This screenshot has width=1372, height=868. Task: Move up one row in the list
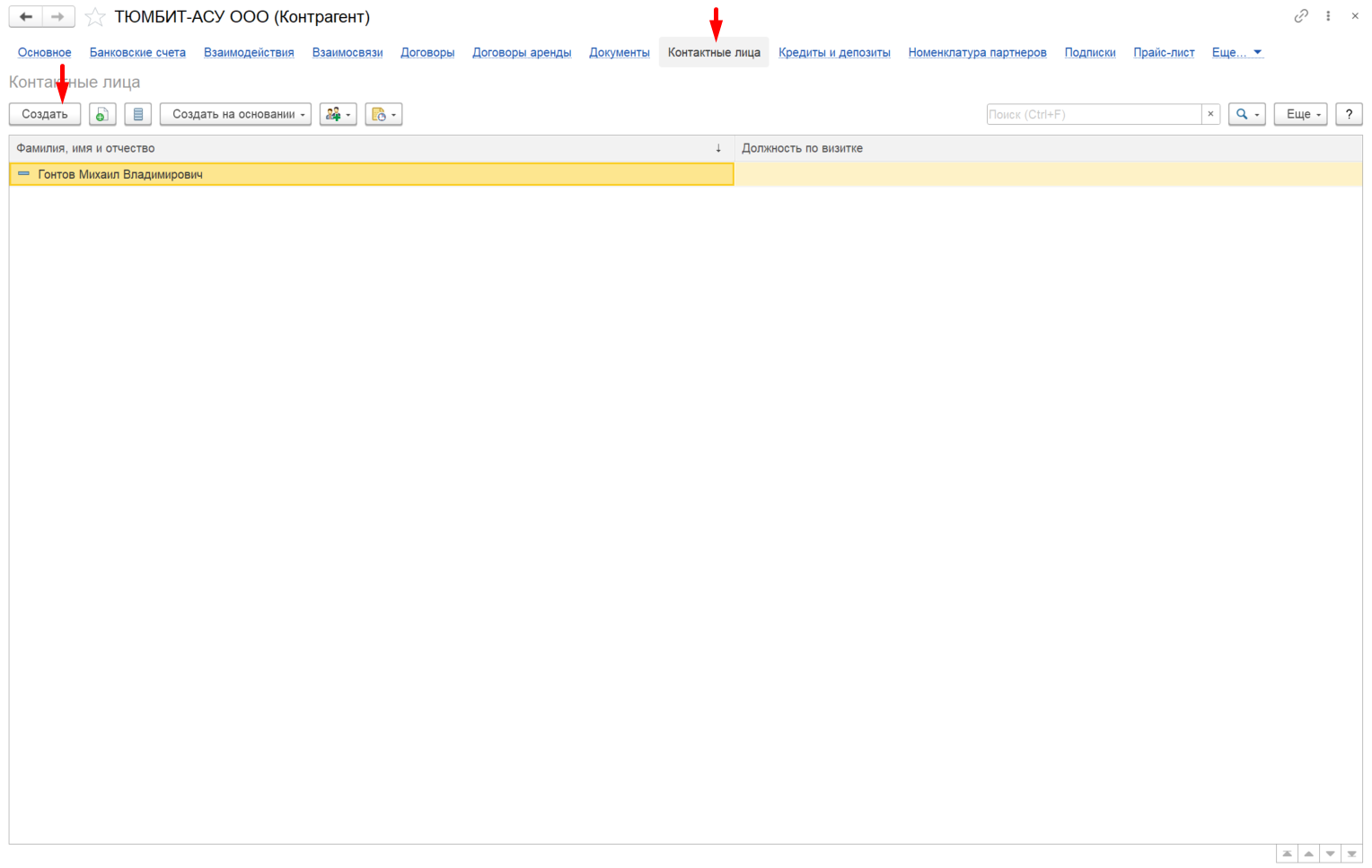pyautogui.click(x=1309, y=854)
